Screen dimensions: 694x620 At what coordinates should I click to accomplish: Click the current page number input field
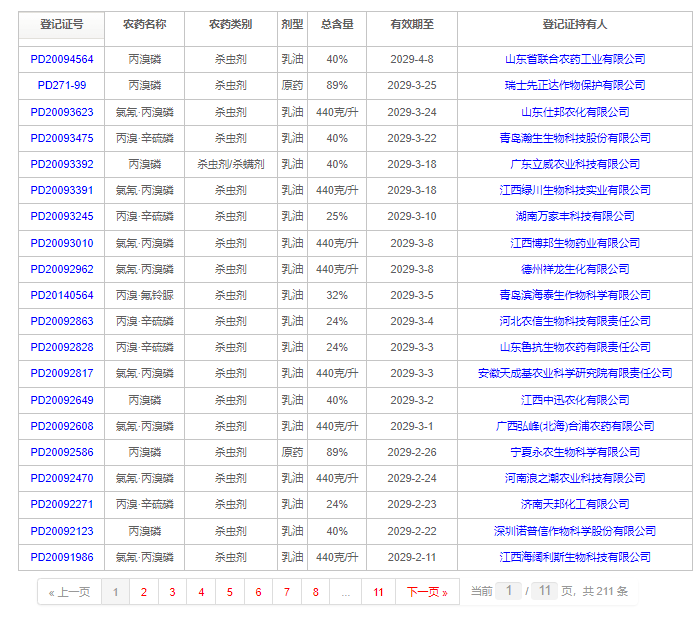pyautogui.click(x=509, y=591)
